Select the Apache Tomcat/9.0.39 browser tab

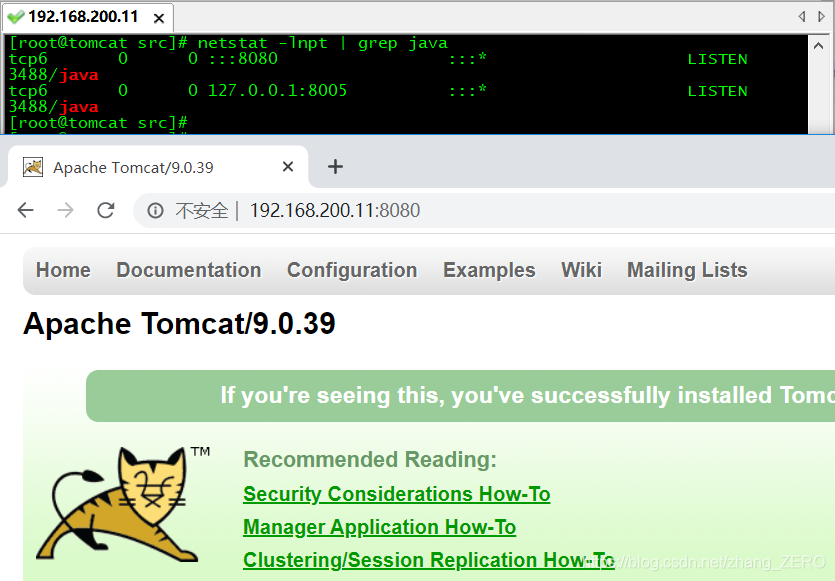(158, 167)
